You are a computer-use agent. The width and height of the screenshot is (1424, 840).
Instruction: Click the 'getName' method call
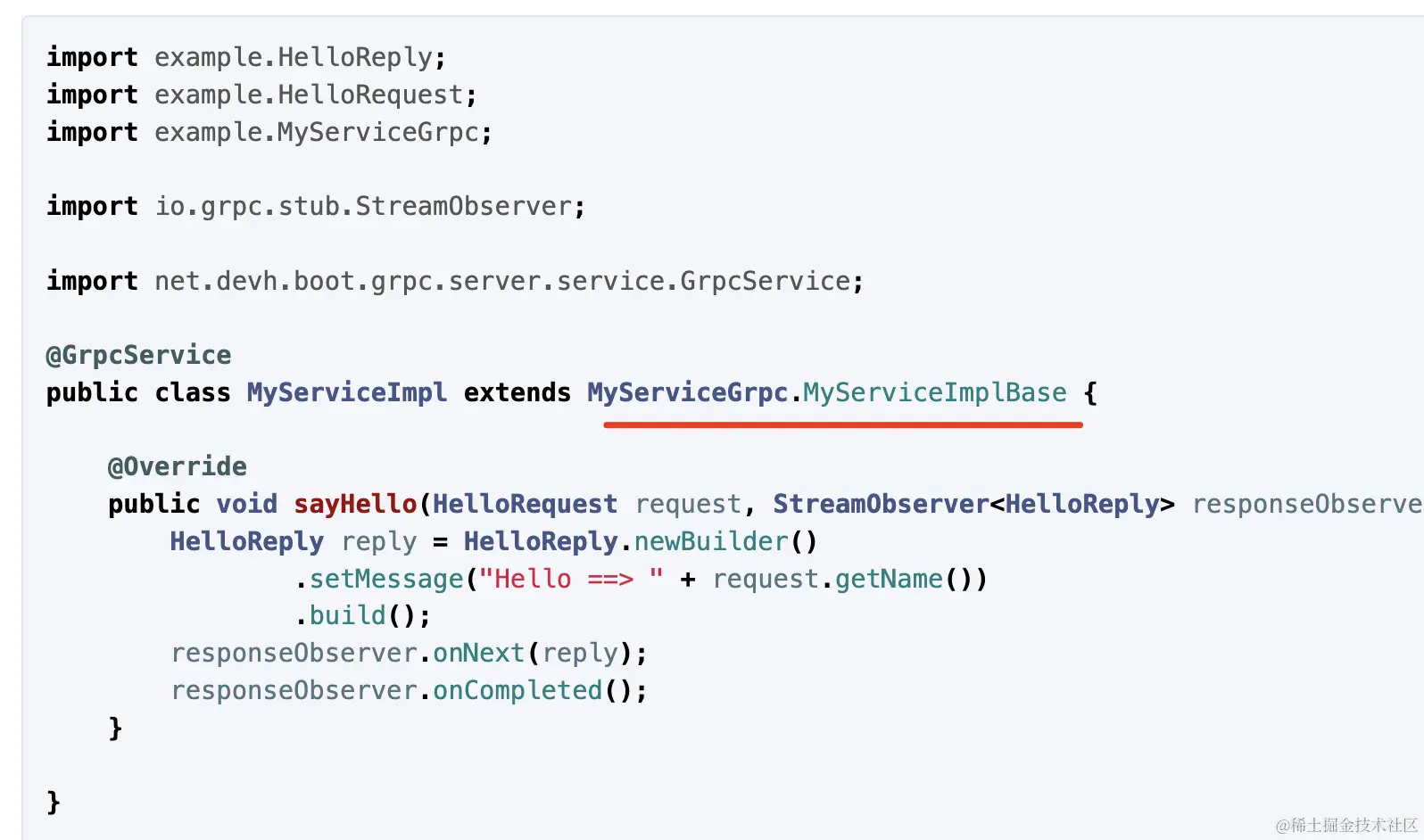889,579
